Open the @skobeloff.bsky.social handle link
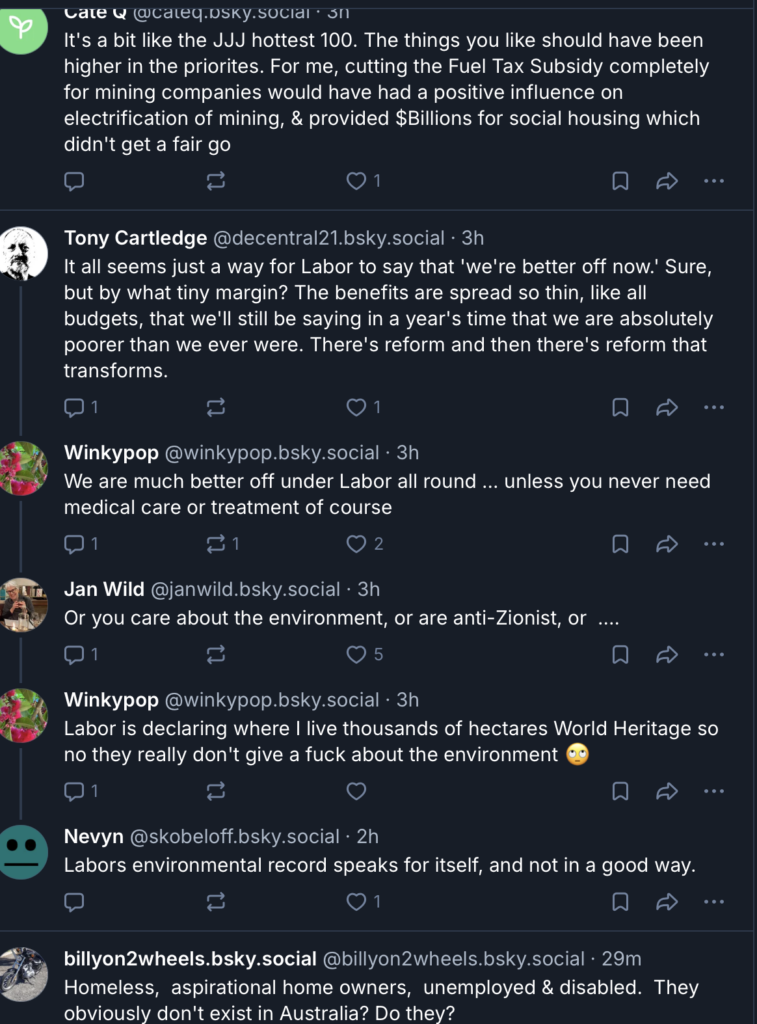Viewport: 757px width, 1024px height. (x=234, y=836)
